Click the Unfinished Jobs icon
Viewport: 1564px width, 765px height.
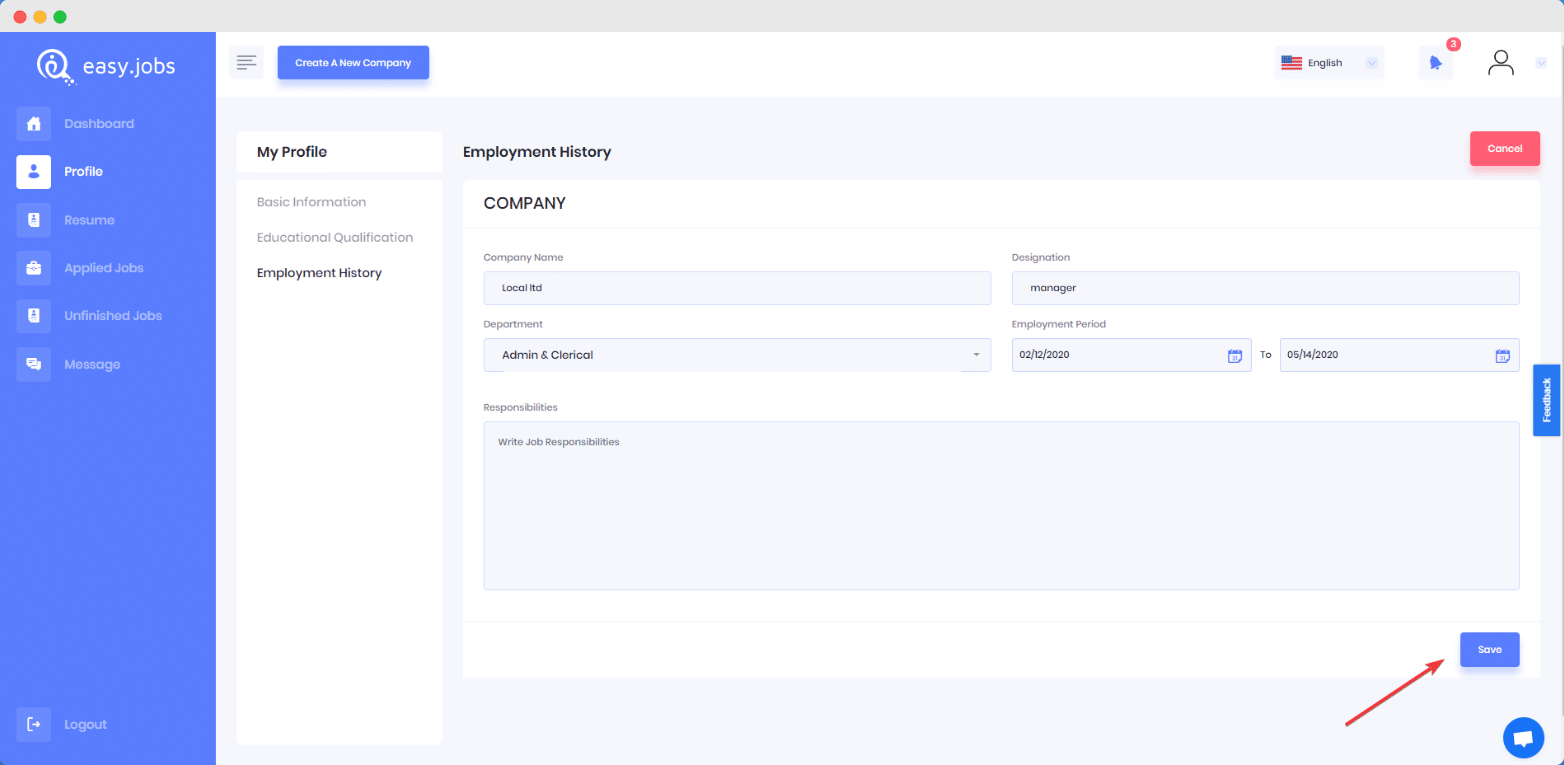34,316
